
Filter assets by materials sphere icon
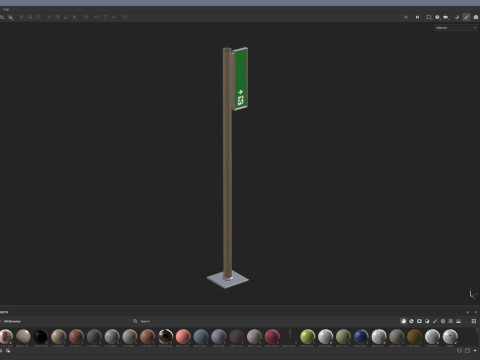[x=403, y=321]
